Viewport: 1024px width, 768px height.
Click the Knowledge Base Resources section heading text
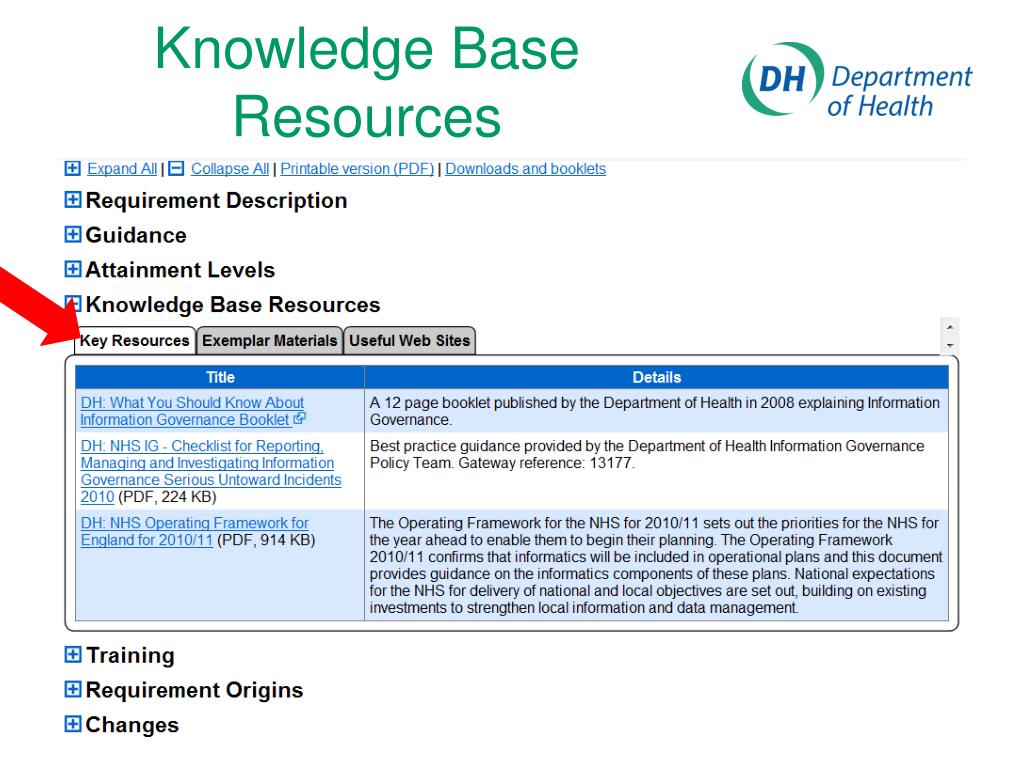(232, 304)
